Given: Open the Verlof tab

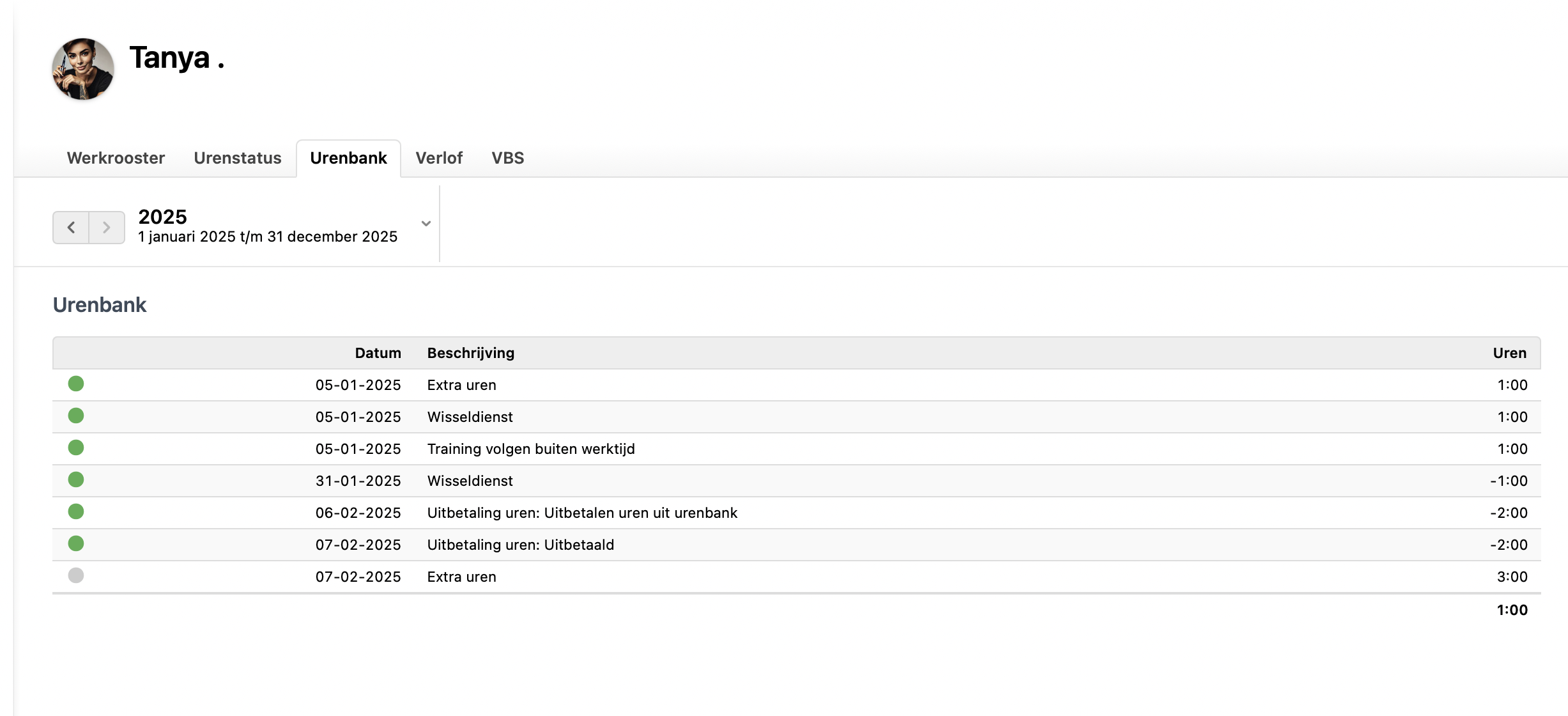Looking at the screenshot, I should point(438,158).
